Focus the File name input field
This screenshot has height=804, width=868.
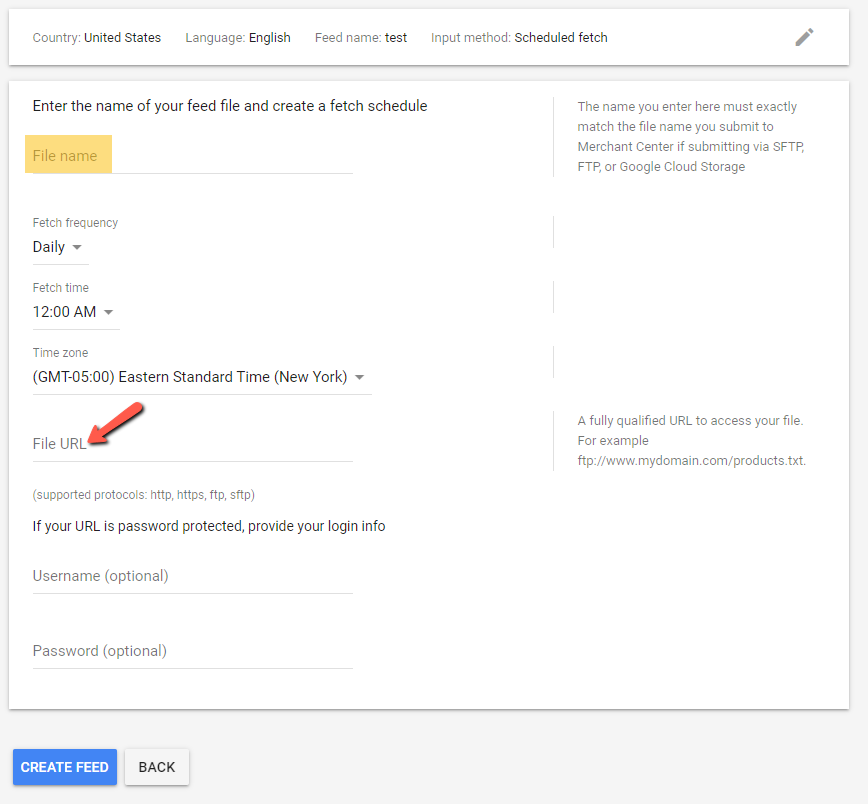pyautogui.click(x=192, y=157)
